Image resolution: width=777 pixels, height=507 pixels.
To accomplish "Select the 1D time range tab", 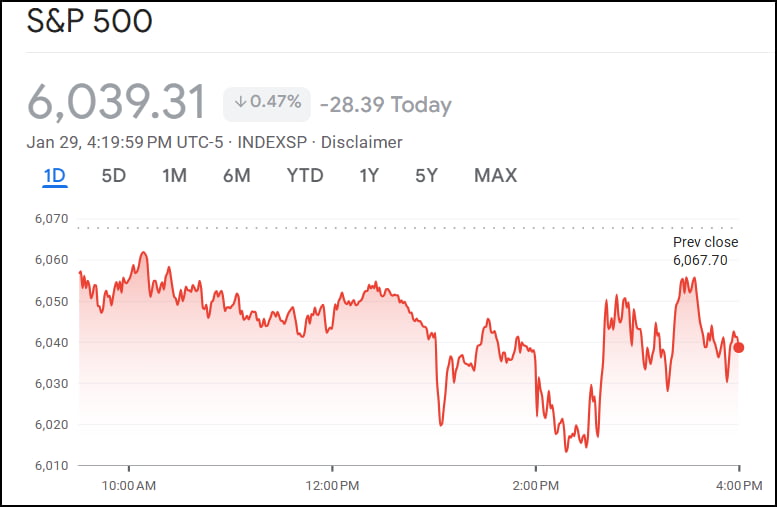I will pos(54,176).
